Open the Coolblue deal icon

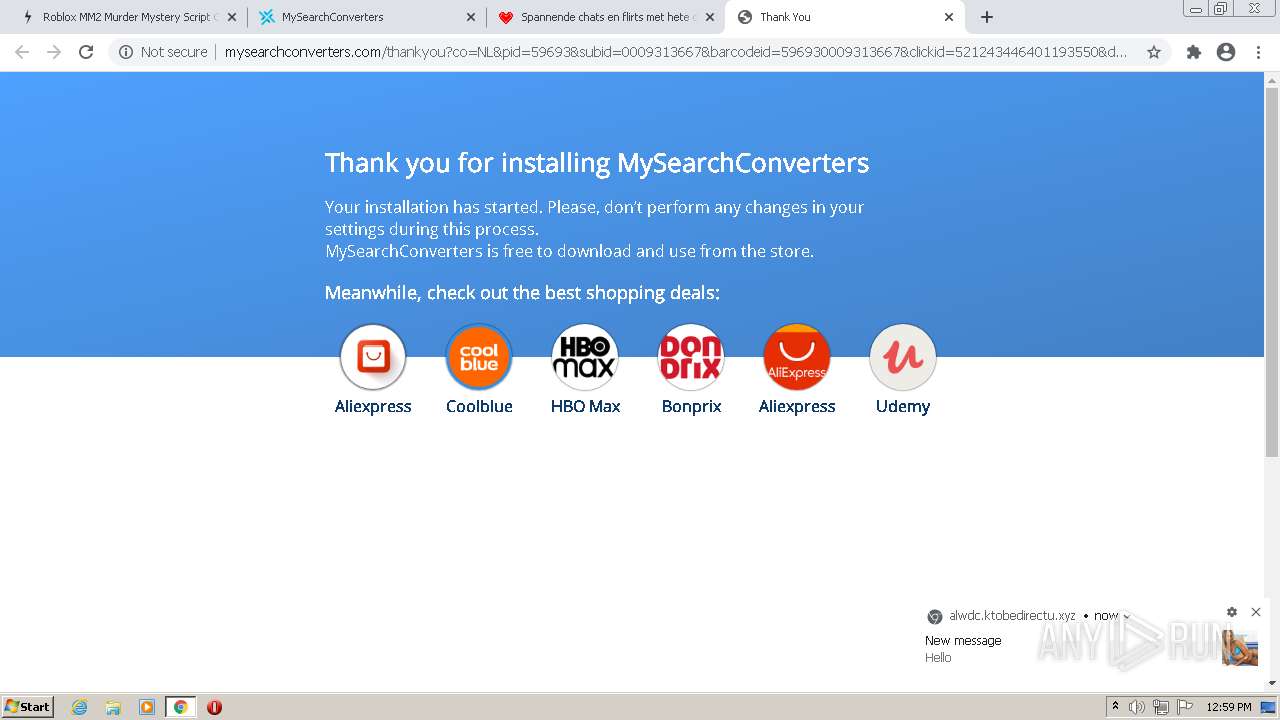coord(479,357)
